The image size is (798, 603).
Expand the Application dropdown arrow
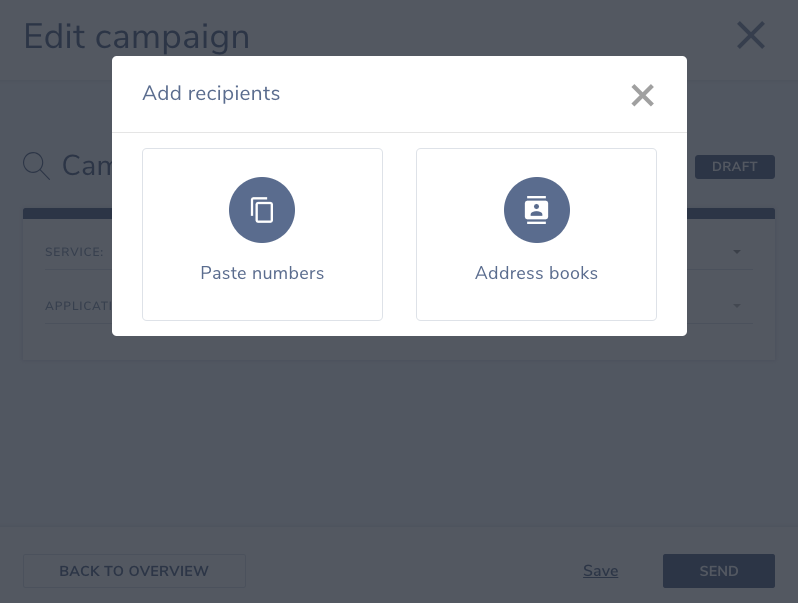coord(736,306)
